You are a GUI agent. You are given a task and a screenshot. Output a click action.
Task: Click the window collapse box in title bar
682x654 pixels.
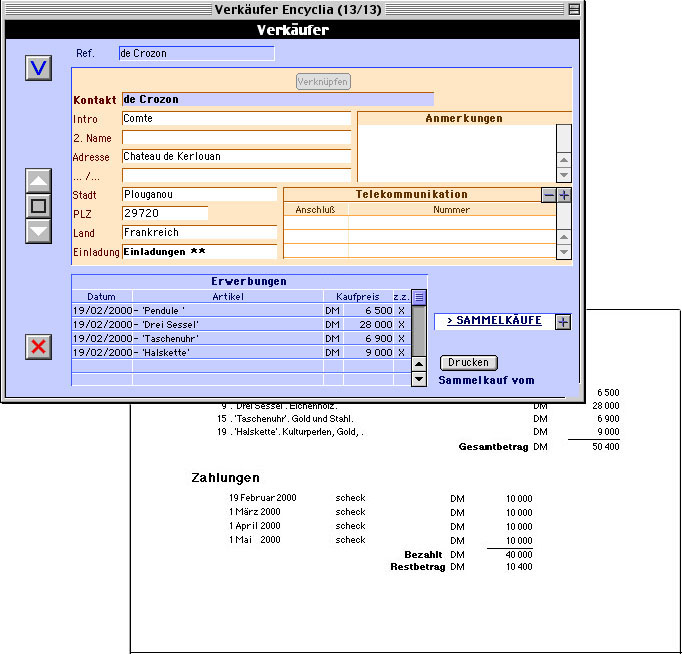[574, 9]
